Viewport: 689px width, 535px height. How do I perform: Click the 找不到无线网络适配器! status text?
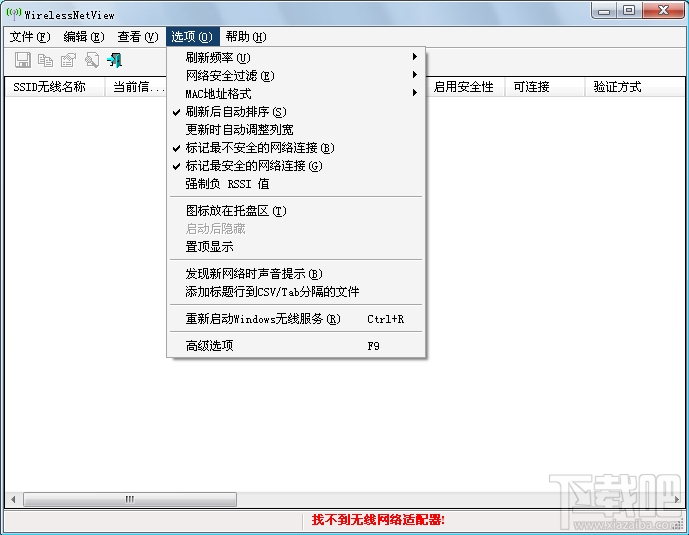(x=378, y=520)
